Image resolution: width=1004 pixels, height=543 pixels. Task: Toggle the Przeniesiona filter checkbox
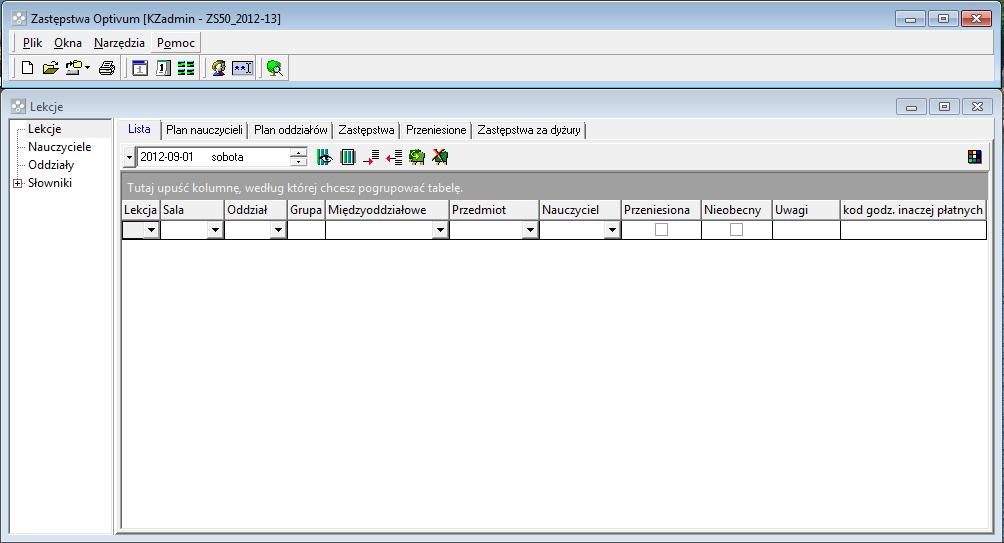coord(661,229)
